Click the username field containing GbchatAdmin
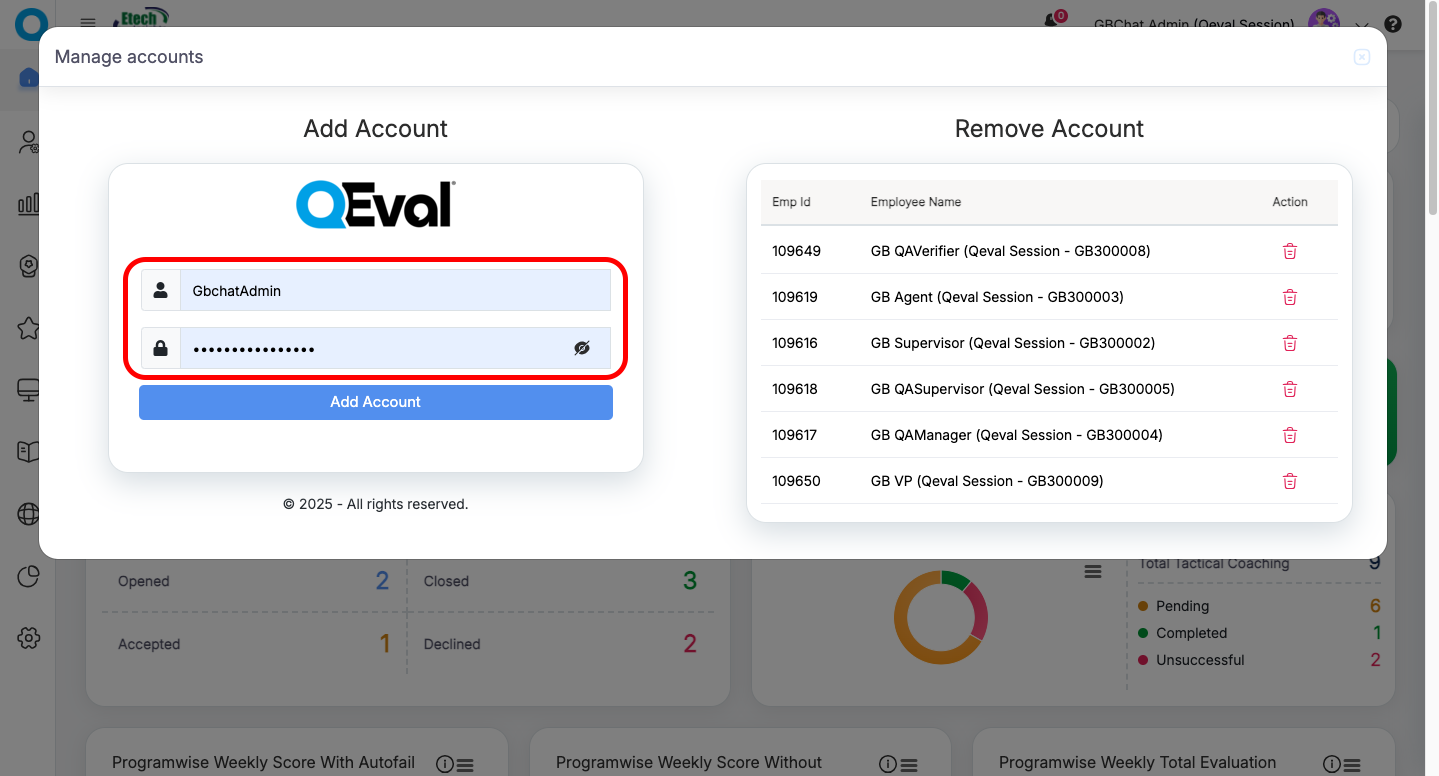 click(x=394, y=291)
